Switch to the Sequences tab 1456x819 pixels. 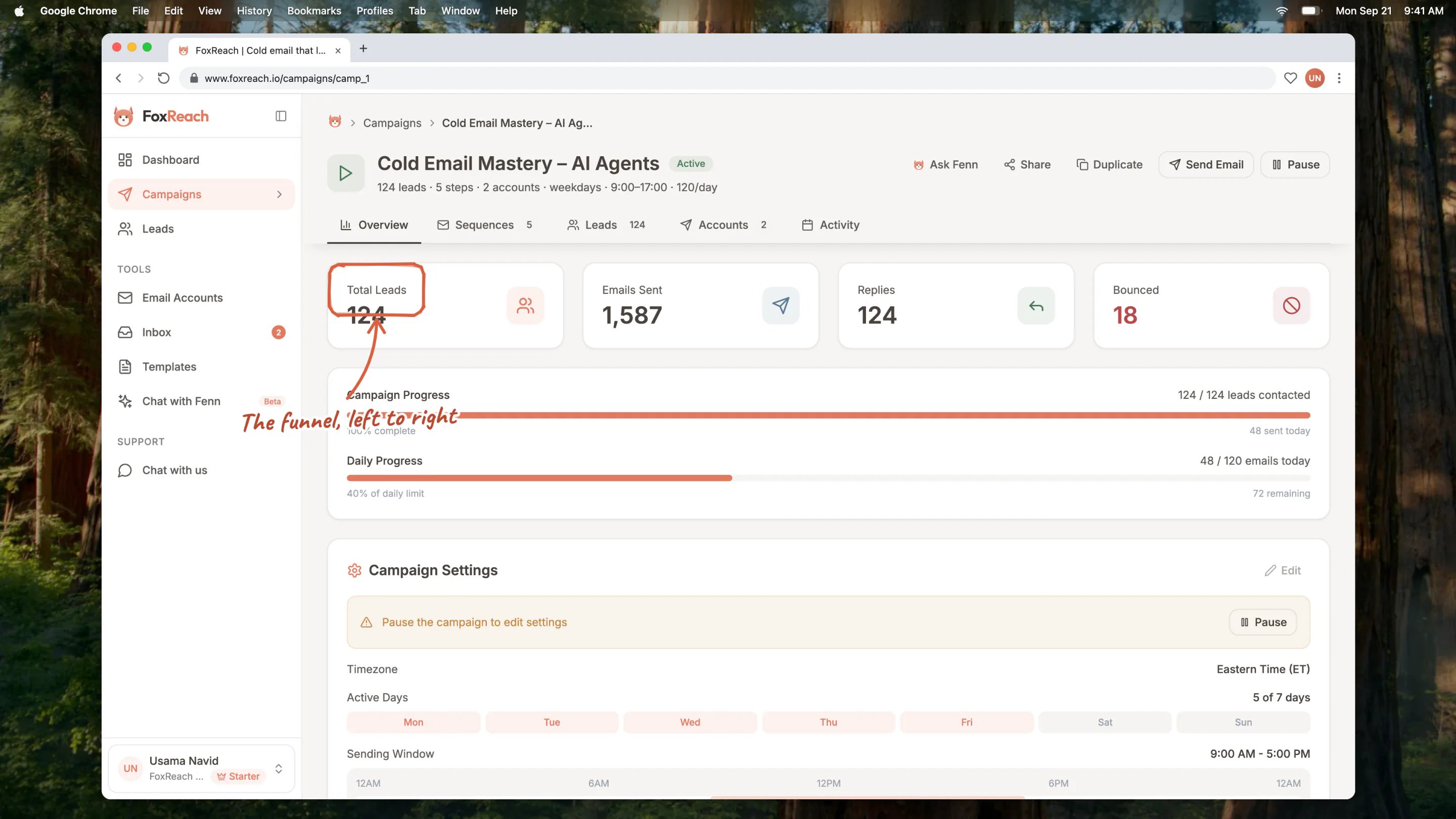pos(484,225)
